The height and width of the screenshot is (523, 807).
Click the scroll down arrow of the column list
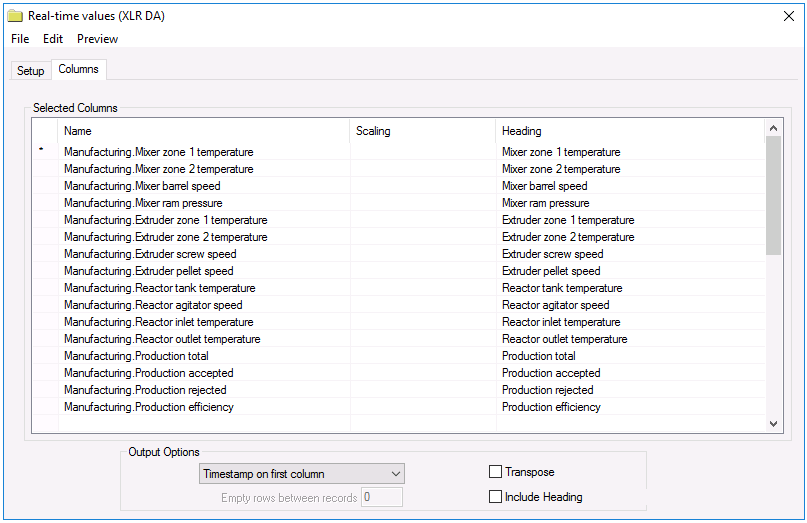[773, 424]
